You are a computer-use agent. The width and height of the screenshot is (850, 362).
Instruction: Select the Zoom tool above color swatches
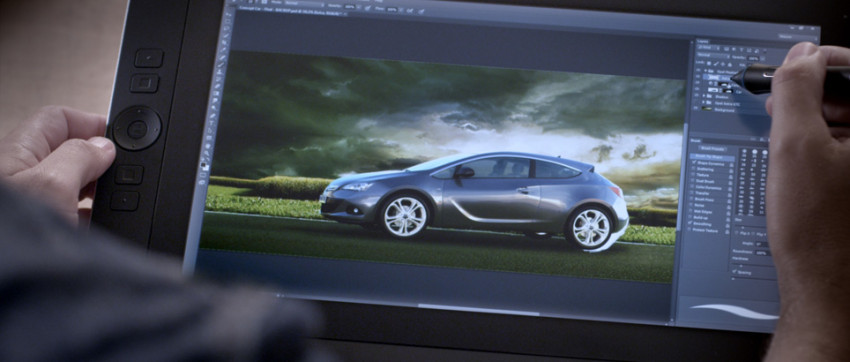(x=207, y=153)
